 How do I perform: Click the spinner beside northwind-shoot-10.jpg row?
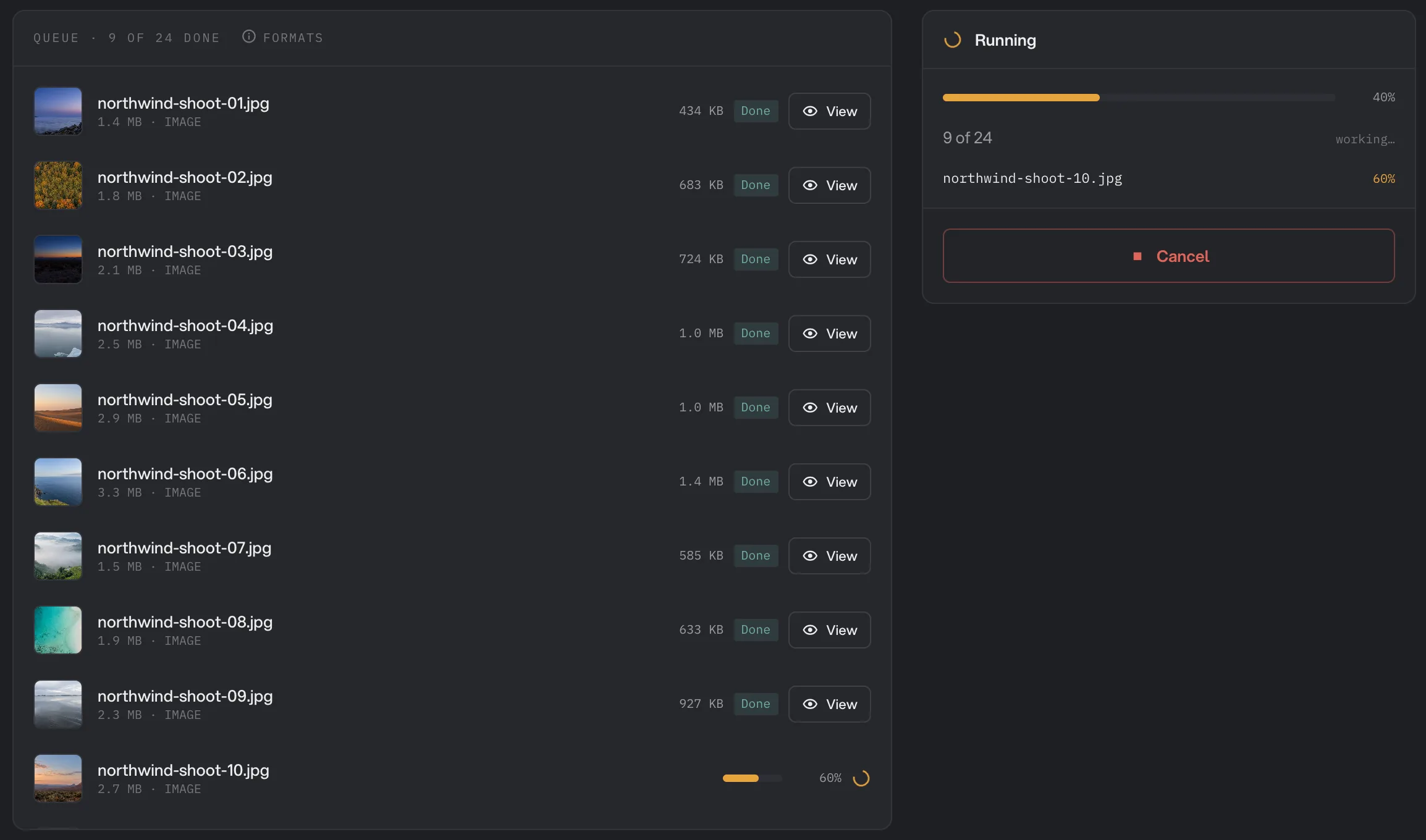tap(861, 778)
